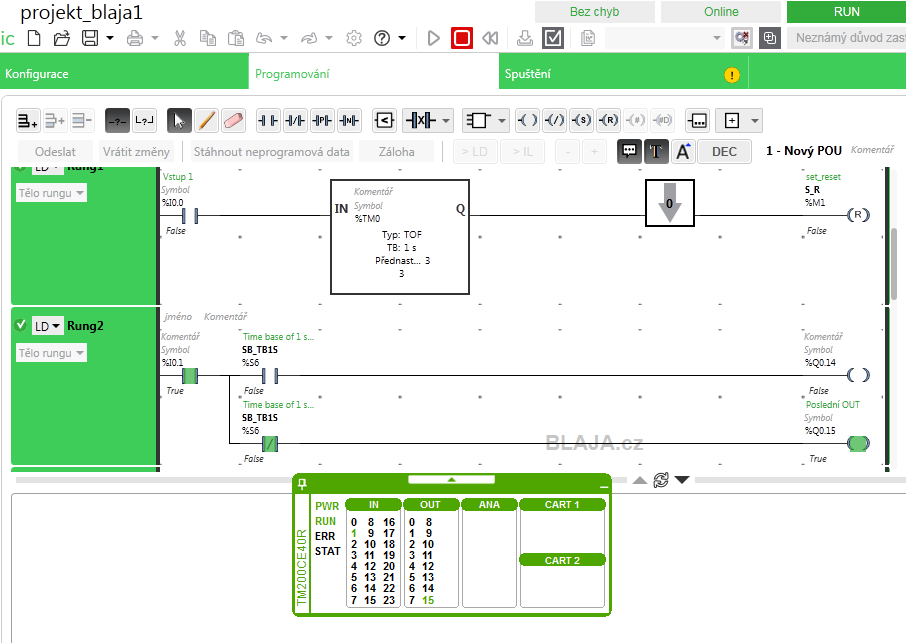Viewport: 906px width, 643px height.
Task: Open the LD language dropdown for Rung2
Action: pos(47,326)
